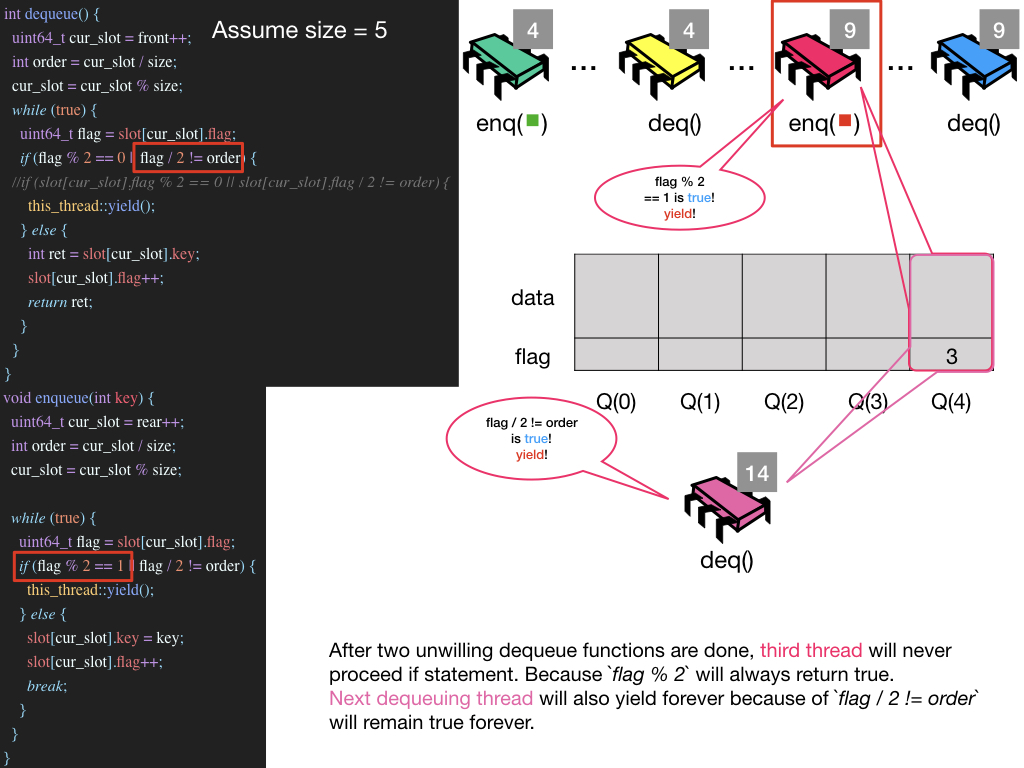Click the data cell above Q(0)
The width and height of the screenshot is (1024, 768).
tap(616, 296)
